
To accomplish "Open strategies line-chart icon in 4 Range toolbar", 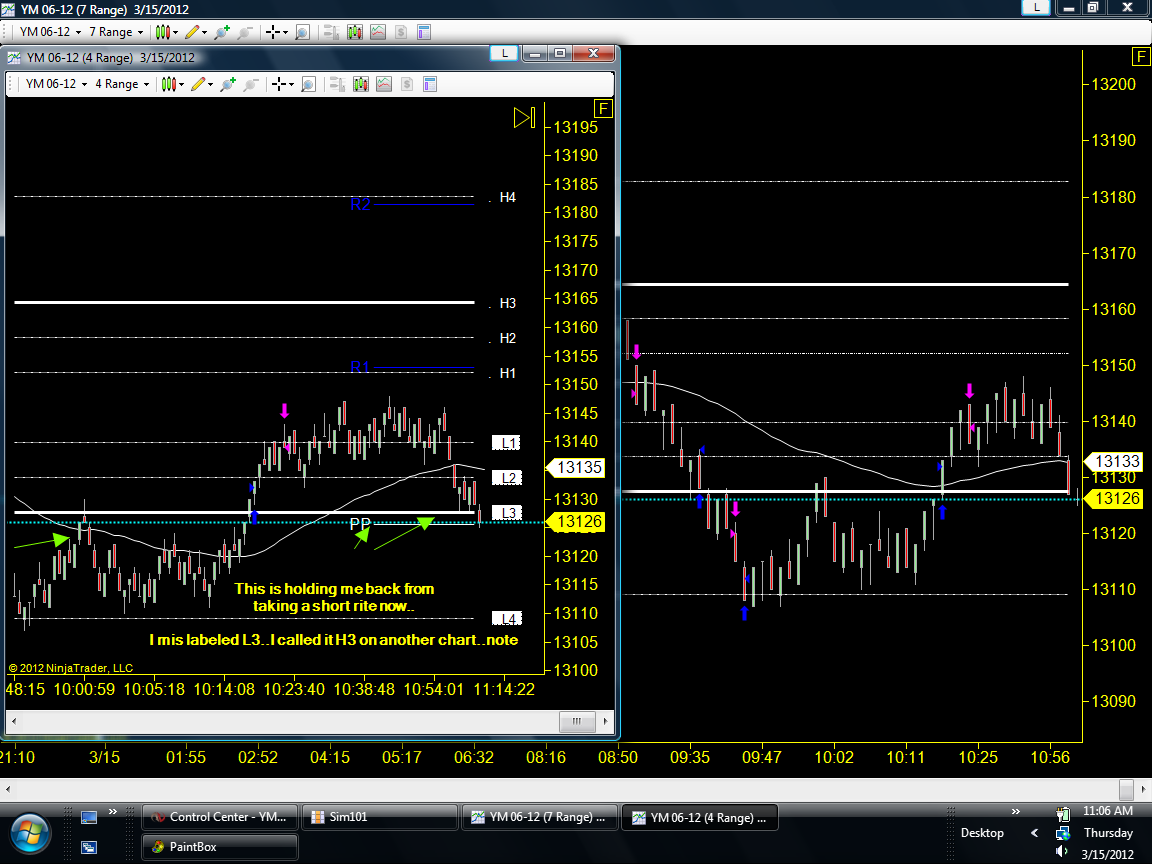I will tap(384, 84).
